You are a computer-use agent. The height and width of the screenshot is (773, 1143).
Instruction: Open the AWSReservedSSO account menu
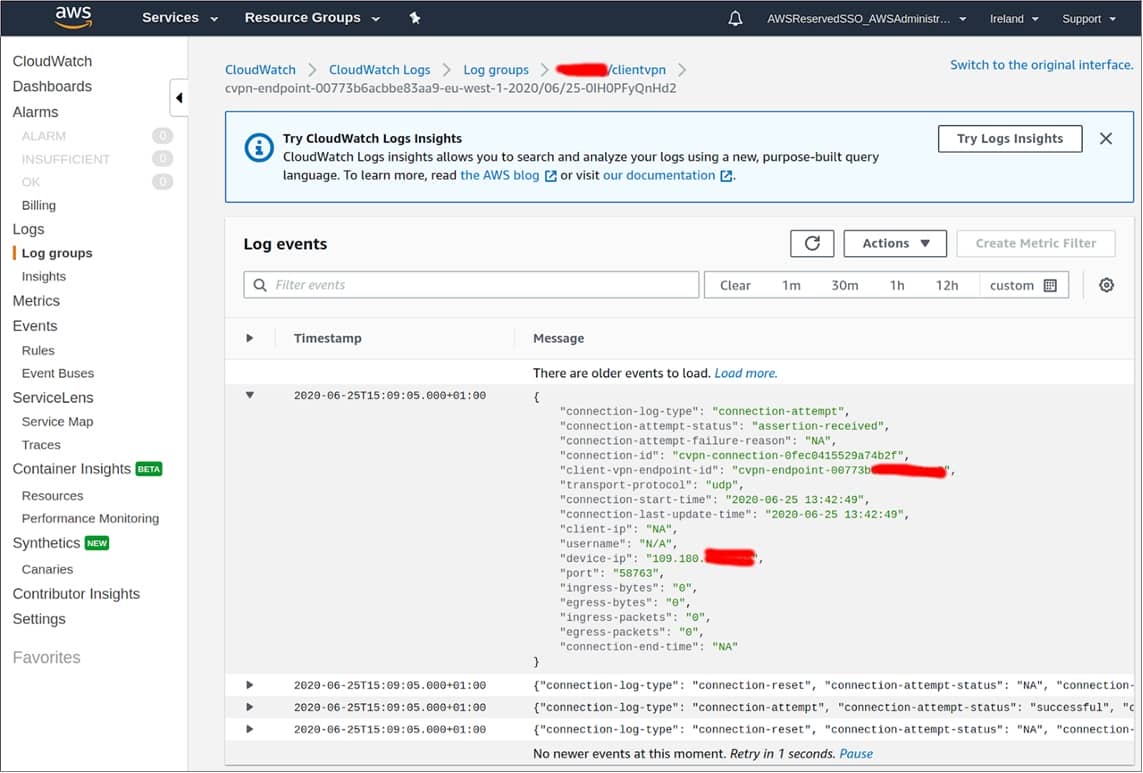pos(866,19)
